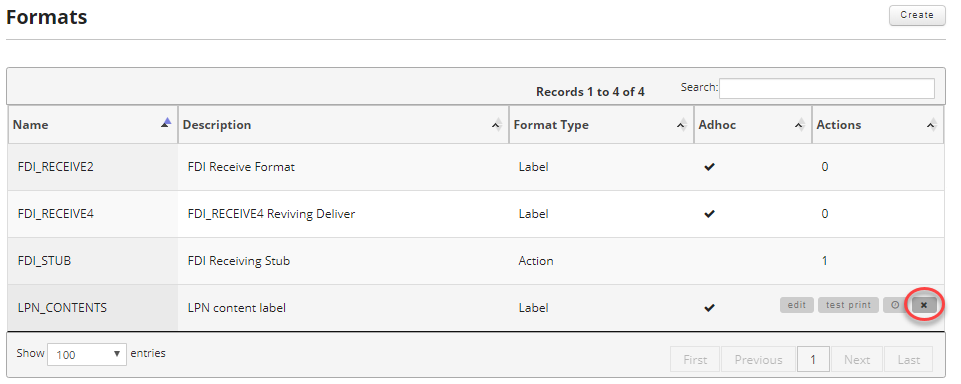Click the delete x icon for LPN_CONTENTS
Screen dimensions: 961x384
click(x=924, y=305)
